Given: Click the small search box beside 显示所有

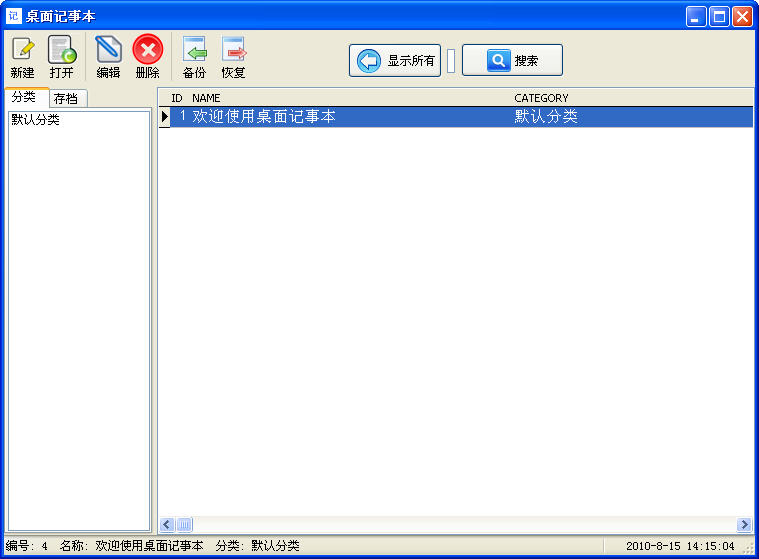Looking at the screenshot, I should pyautogui.click(x=450, y=61).
